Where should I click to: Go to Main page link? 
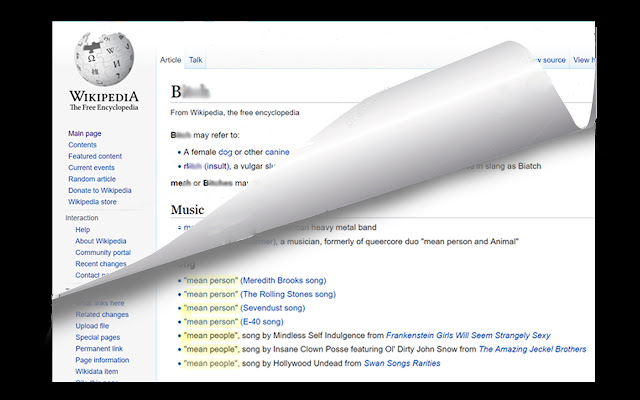coord(84,133)
